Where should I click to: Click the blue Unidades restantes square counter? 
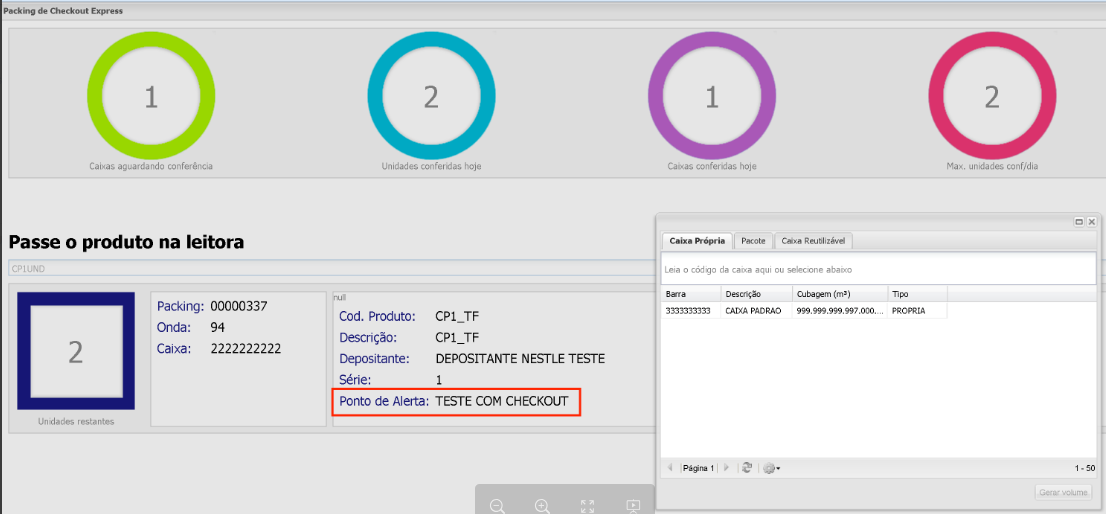(x=75, y=350)
